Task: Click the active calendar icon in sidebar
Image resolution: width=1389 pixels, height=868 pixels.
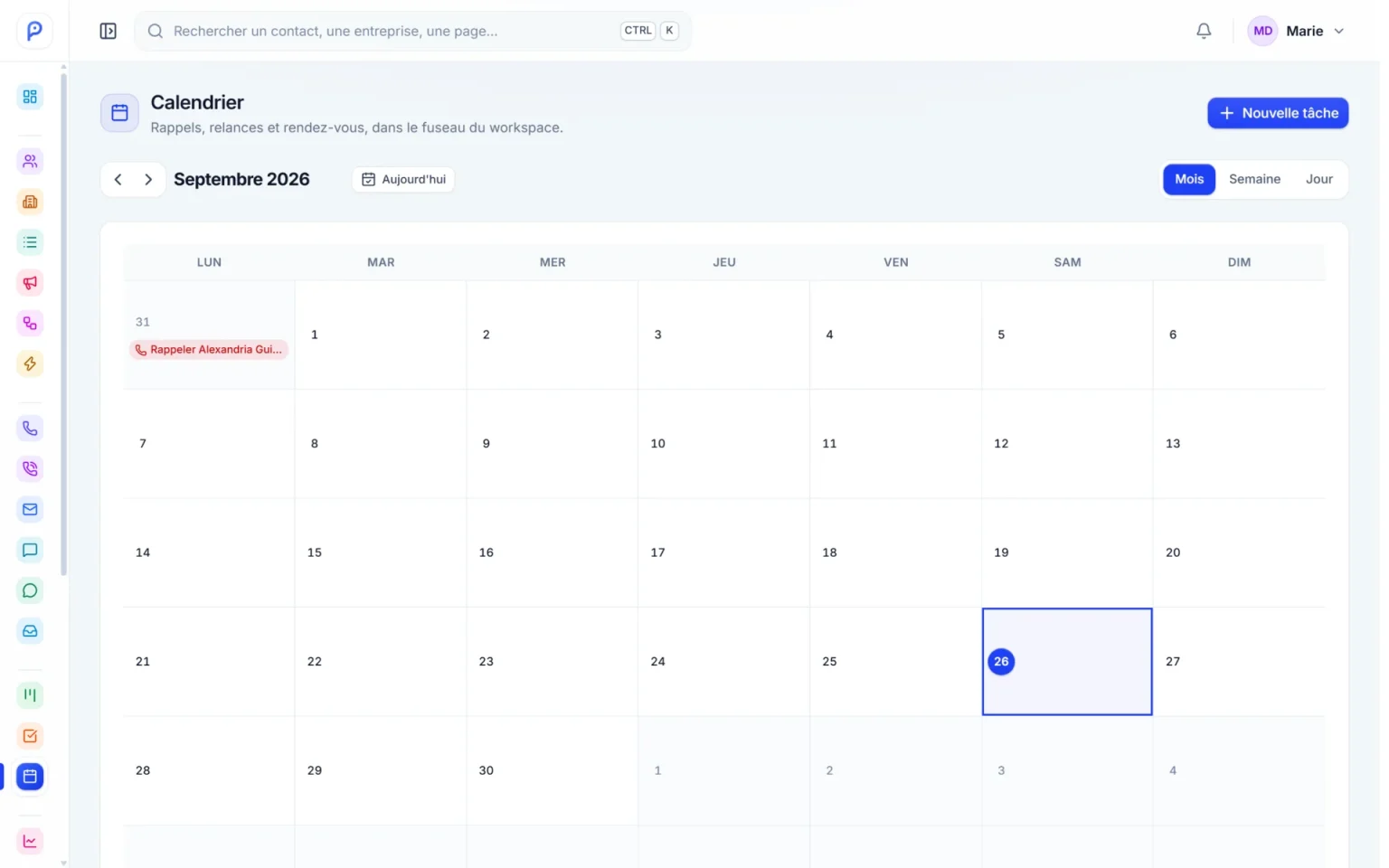Action: [x=30, y=777]
